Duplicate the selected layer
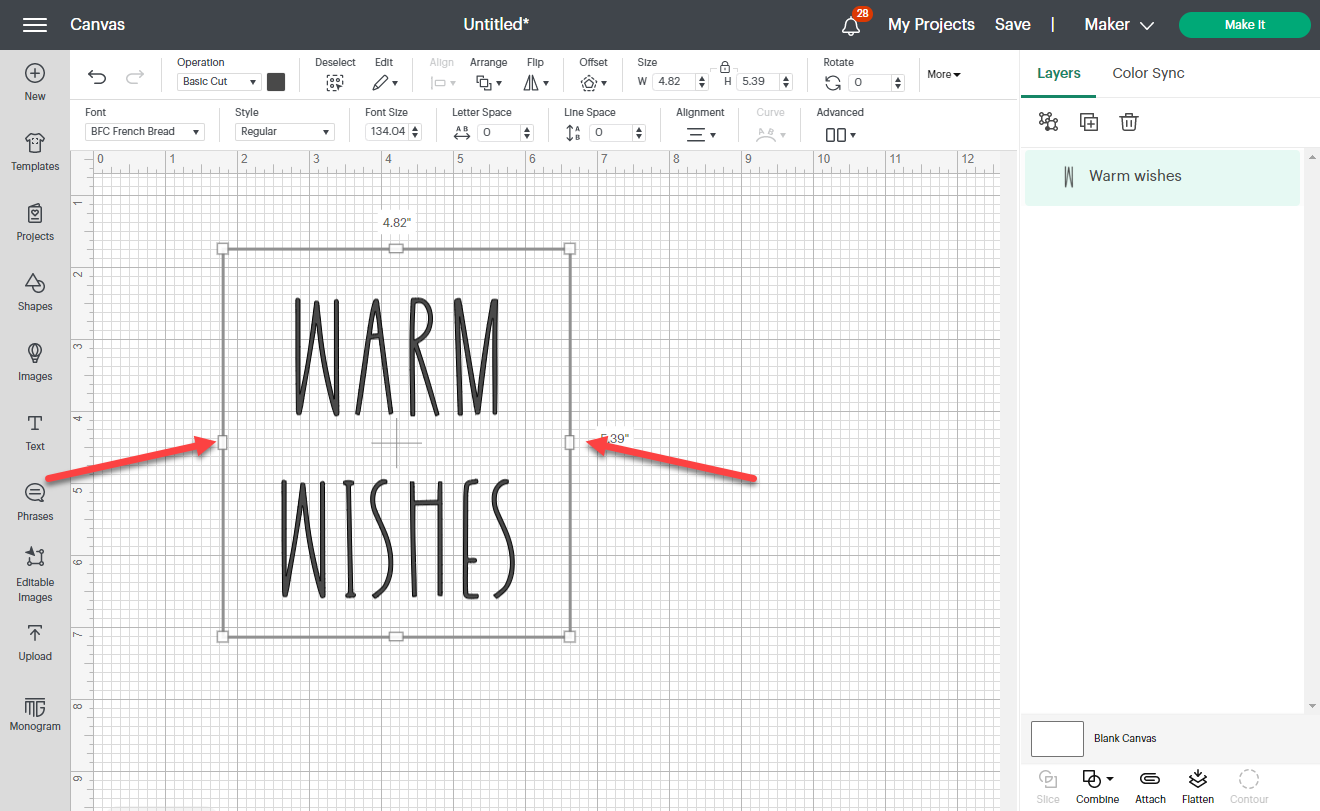 [1088, 121]
